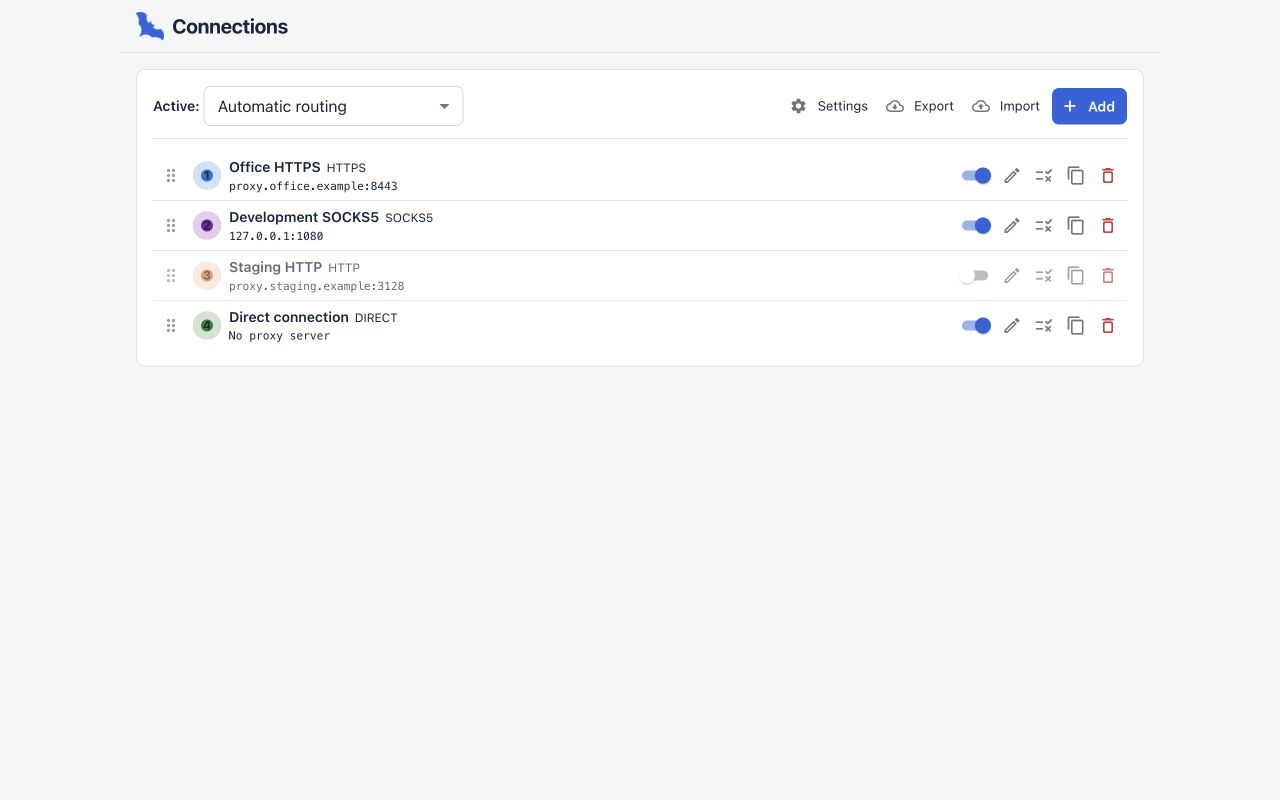Click the blue color badge for Office HTTPS
1280x800 pixels.
click(x=207, y=176)
